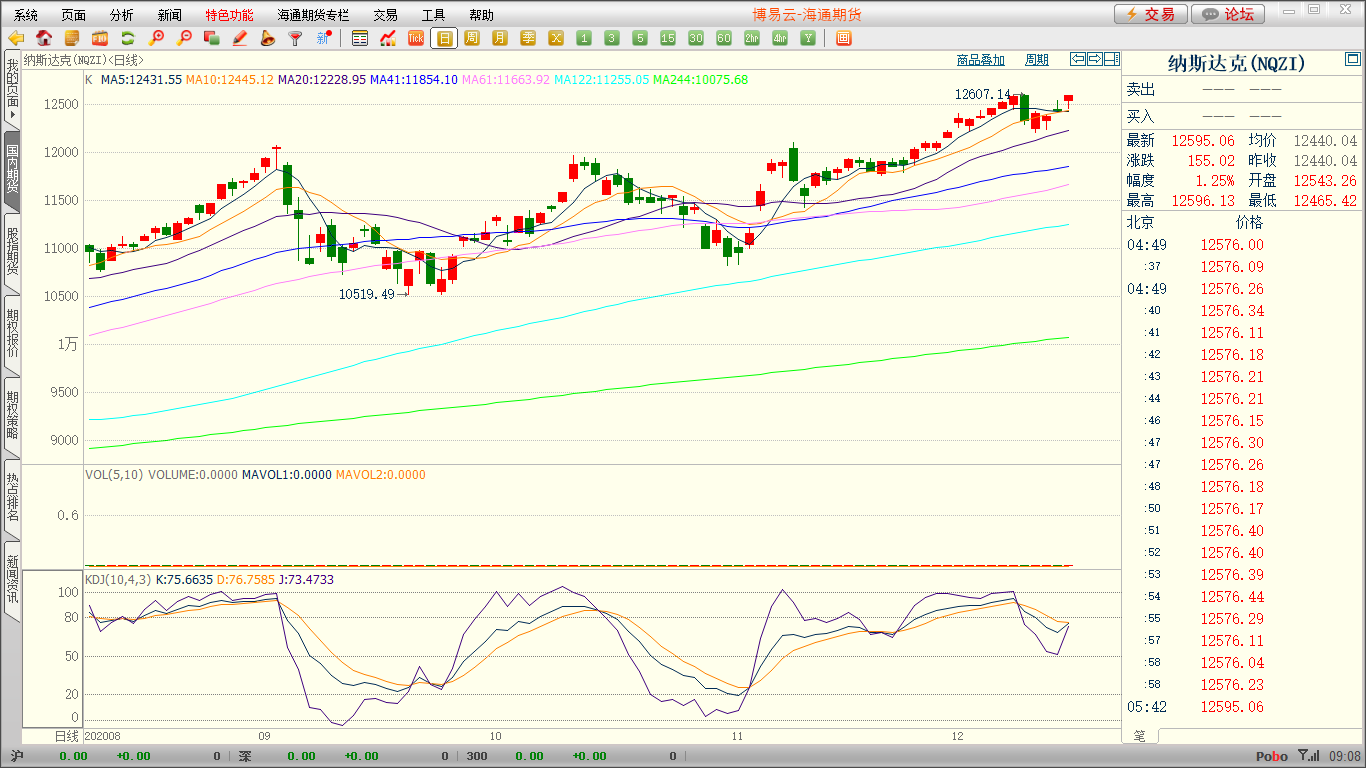Open the 分析 menu

click(122, 15)
